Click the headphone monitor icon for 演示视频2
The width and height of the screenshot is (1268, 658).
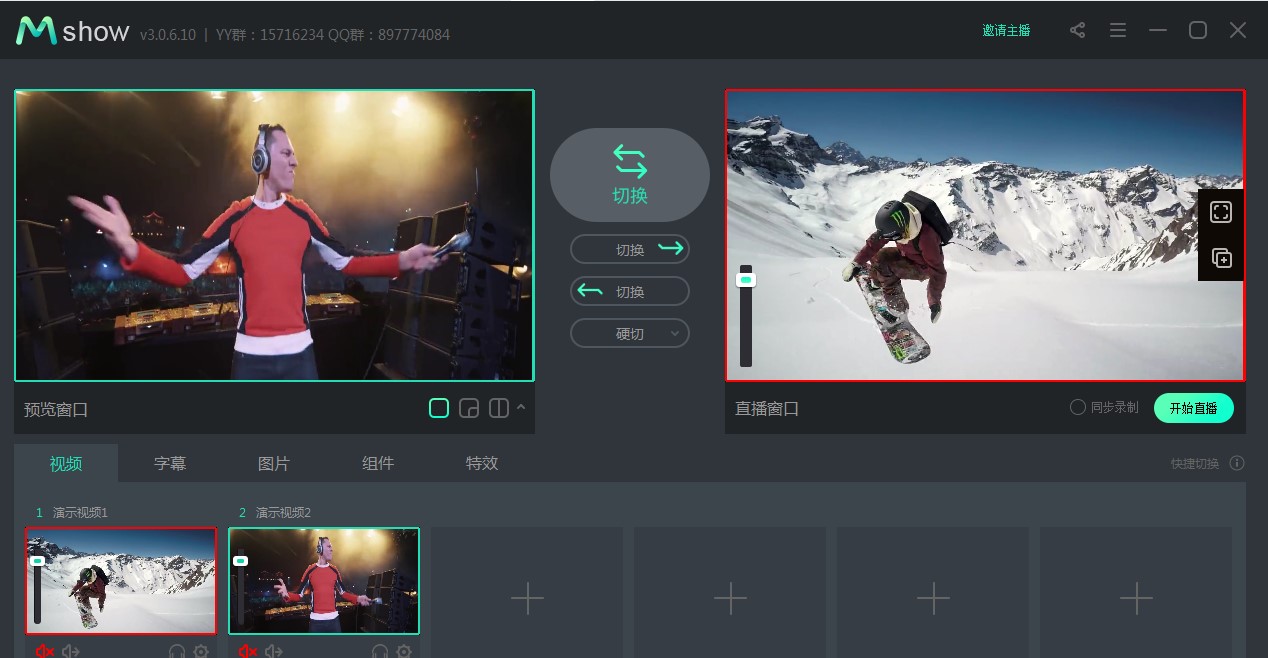[x=380, y=651]
